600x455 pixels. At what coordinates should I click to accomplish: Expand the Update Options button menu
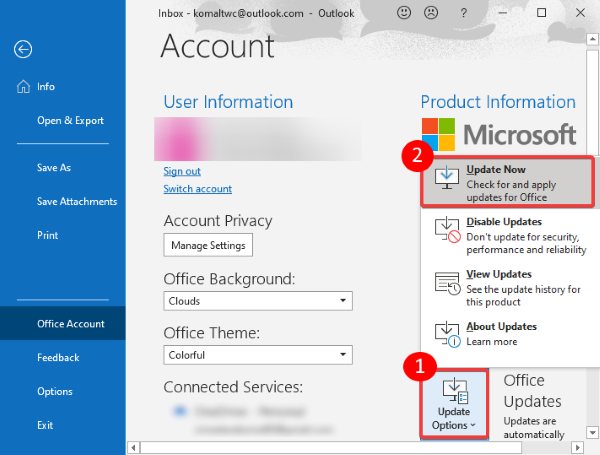tap(453, 404)
